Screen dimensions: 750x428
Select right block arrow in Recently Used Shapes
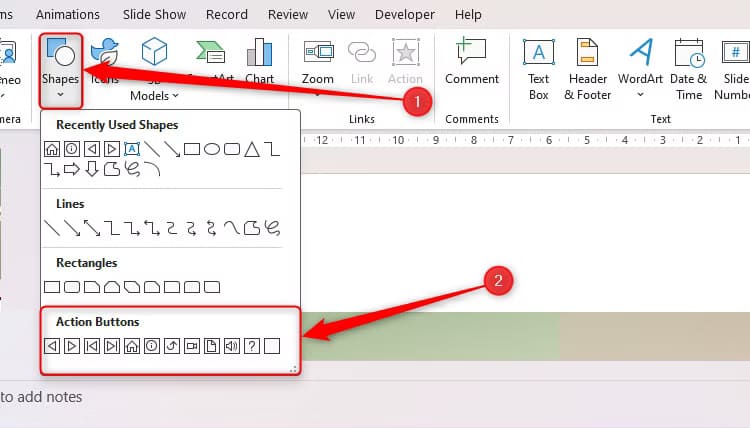72,169
